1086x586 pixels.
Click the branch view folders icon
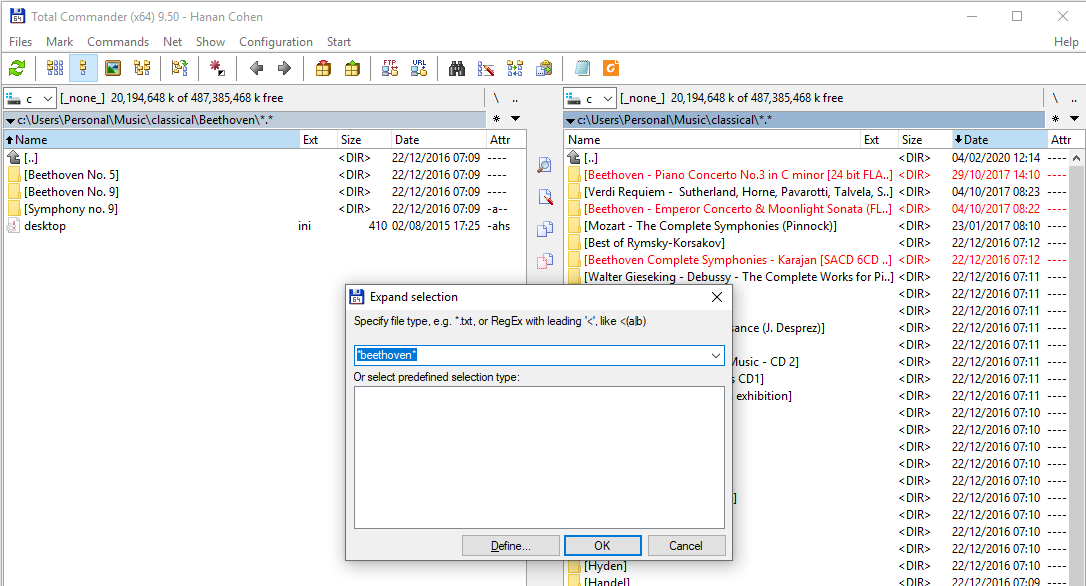coord(179,68)
